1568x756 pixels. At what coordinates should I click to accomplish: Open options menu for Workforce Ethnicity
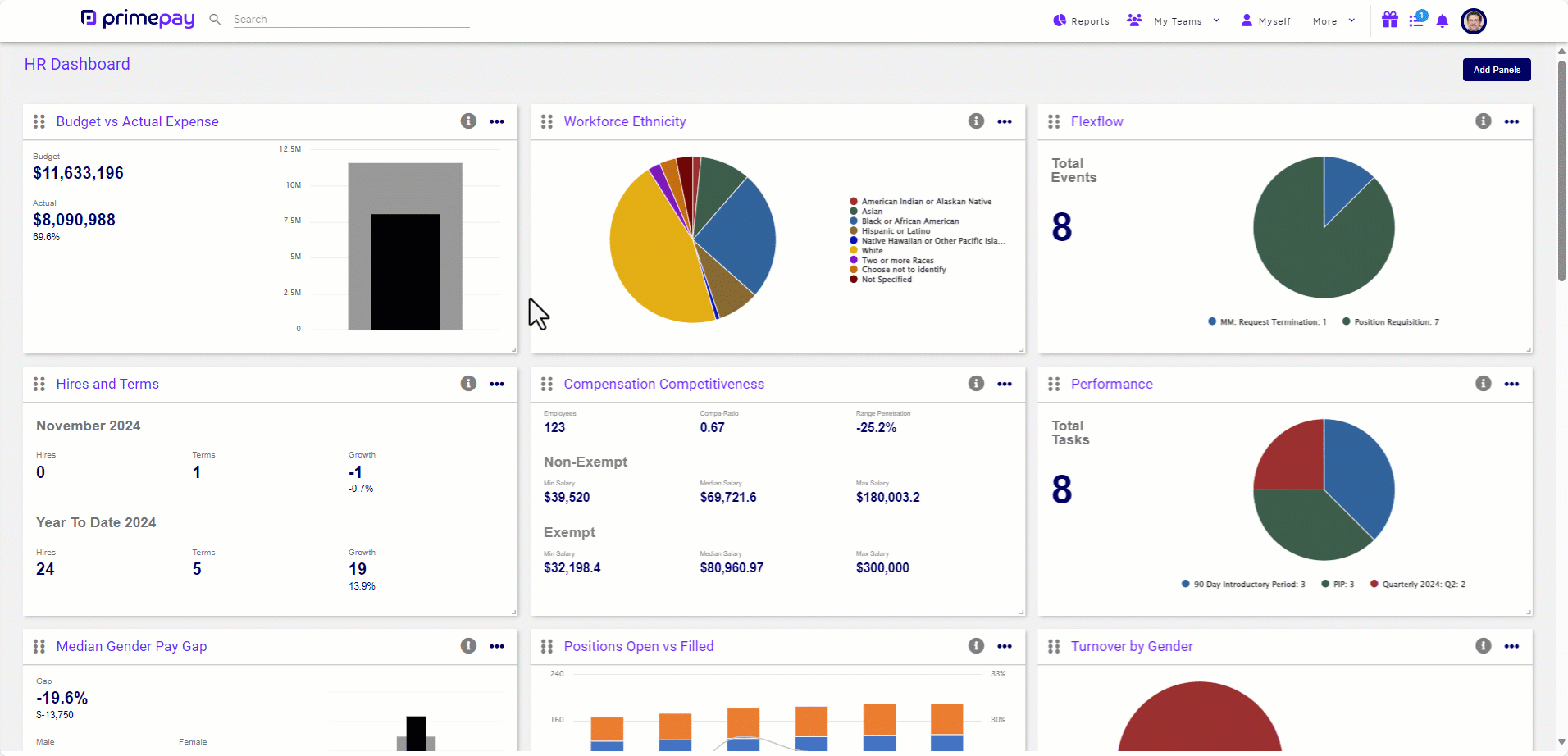1005,121
